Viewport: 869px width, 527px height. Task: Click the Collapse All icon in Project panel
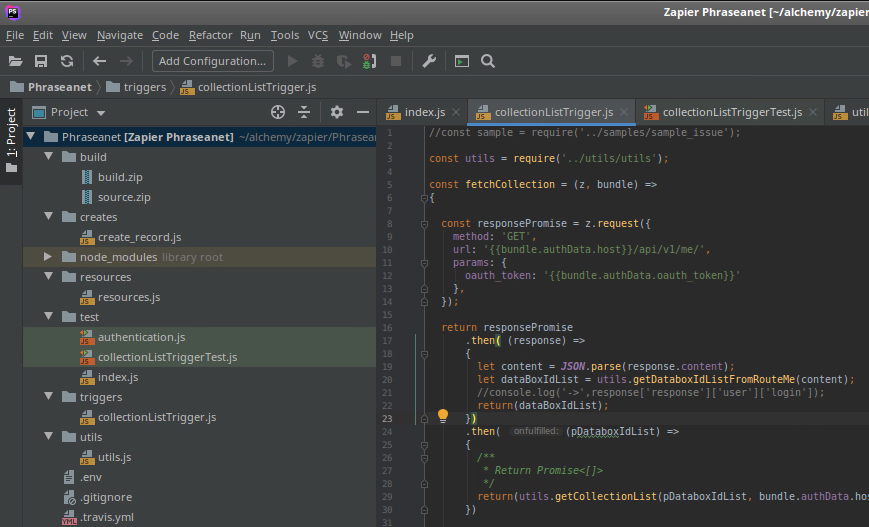pyautogui.click(x=304, y=112)
